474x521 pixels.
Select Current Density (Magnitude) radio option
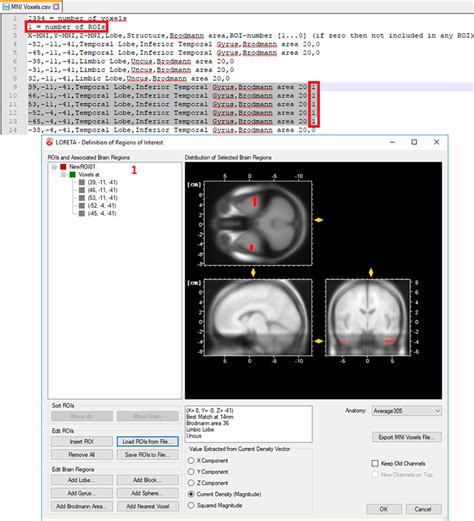tap(191, 494)
